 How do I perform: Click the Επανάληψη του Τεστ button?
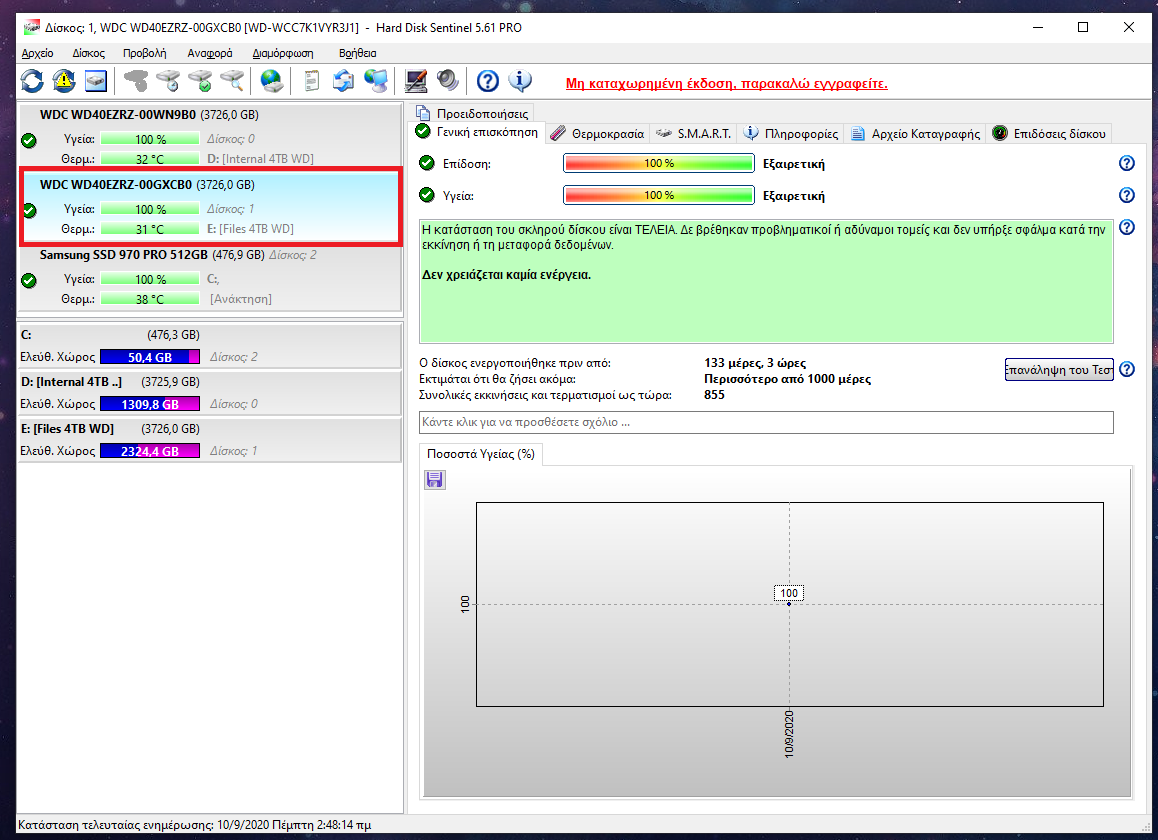(1058, 370)
